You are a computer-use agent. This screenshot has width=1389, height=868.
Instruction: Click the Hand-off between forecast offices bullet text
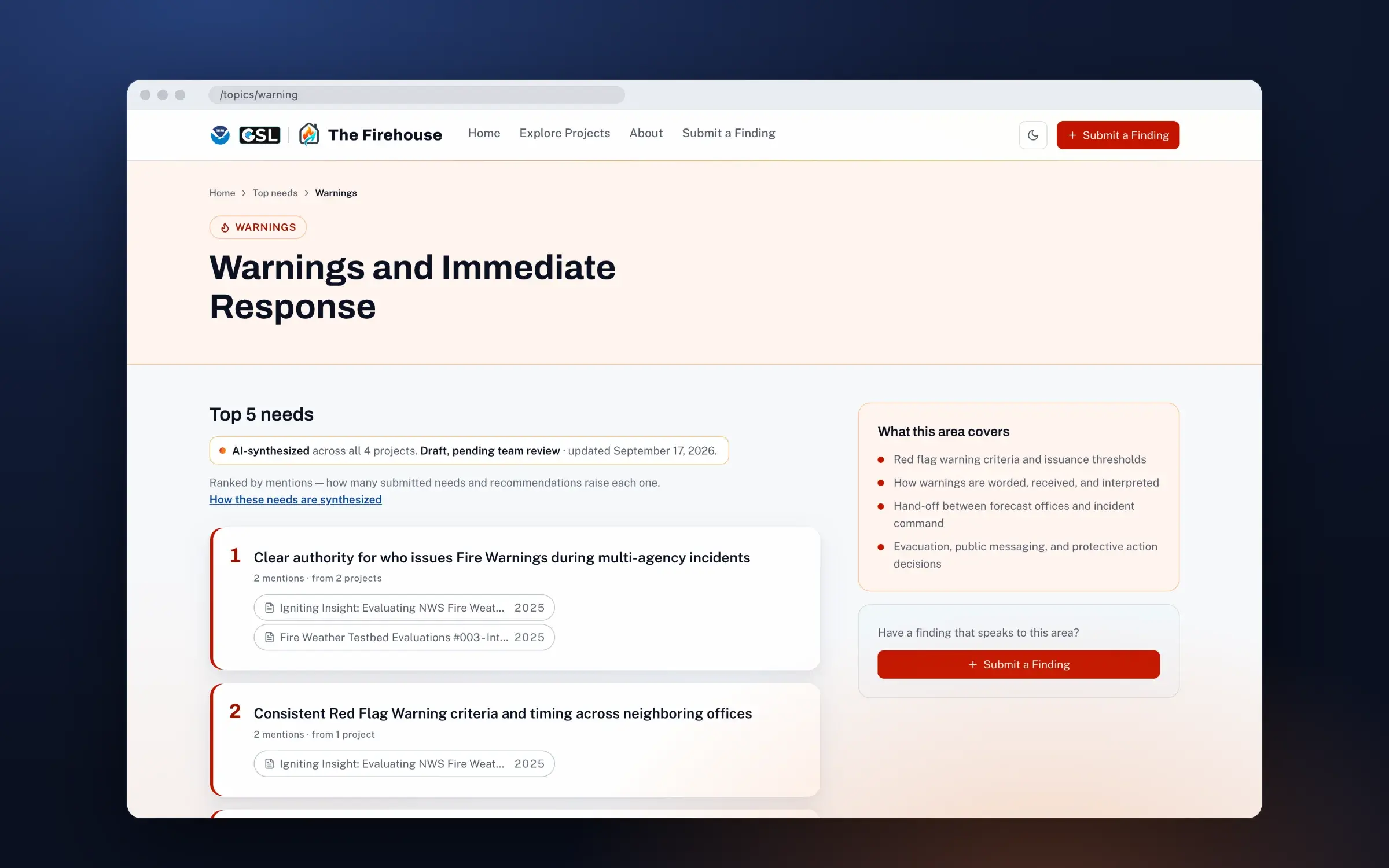[x=1014, y=514]
